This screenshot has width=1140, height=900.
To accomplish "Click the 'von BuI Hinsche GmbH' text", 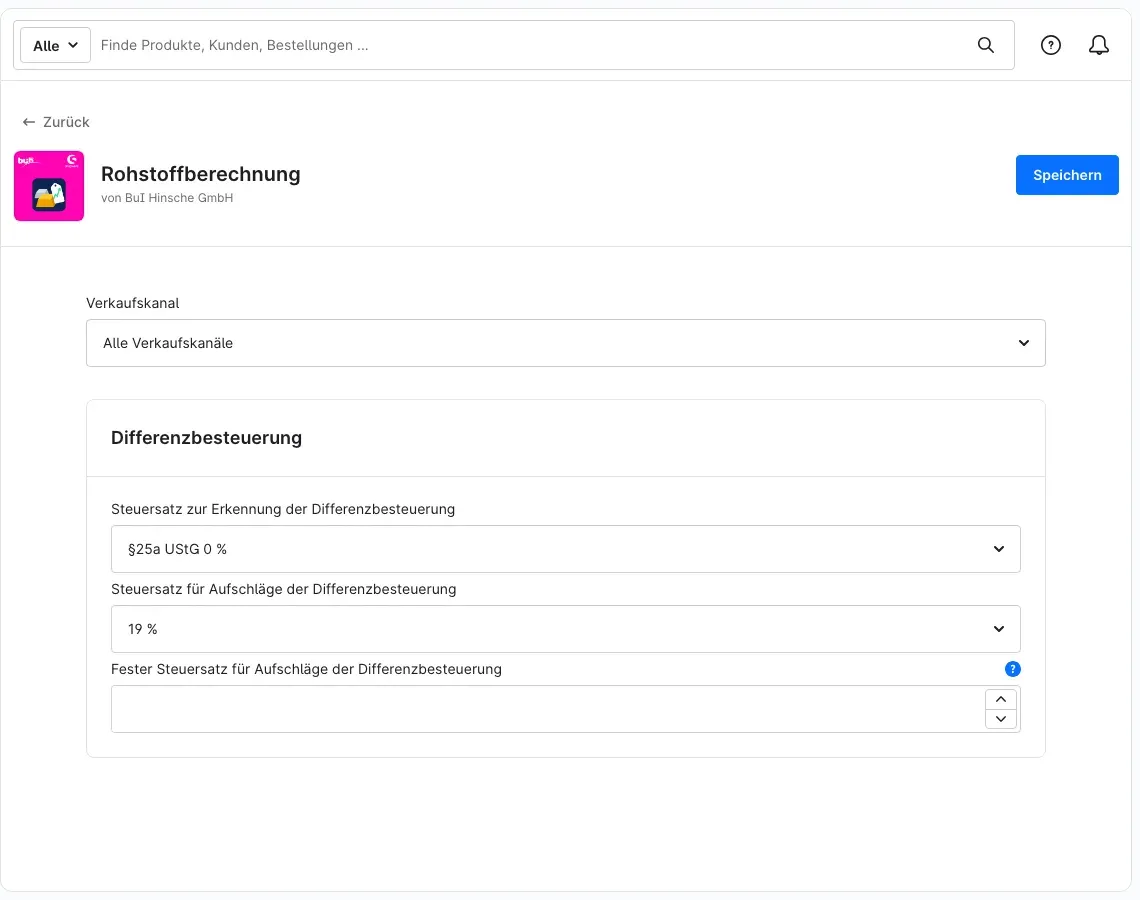I will (x=167, y=198).
